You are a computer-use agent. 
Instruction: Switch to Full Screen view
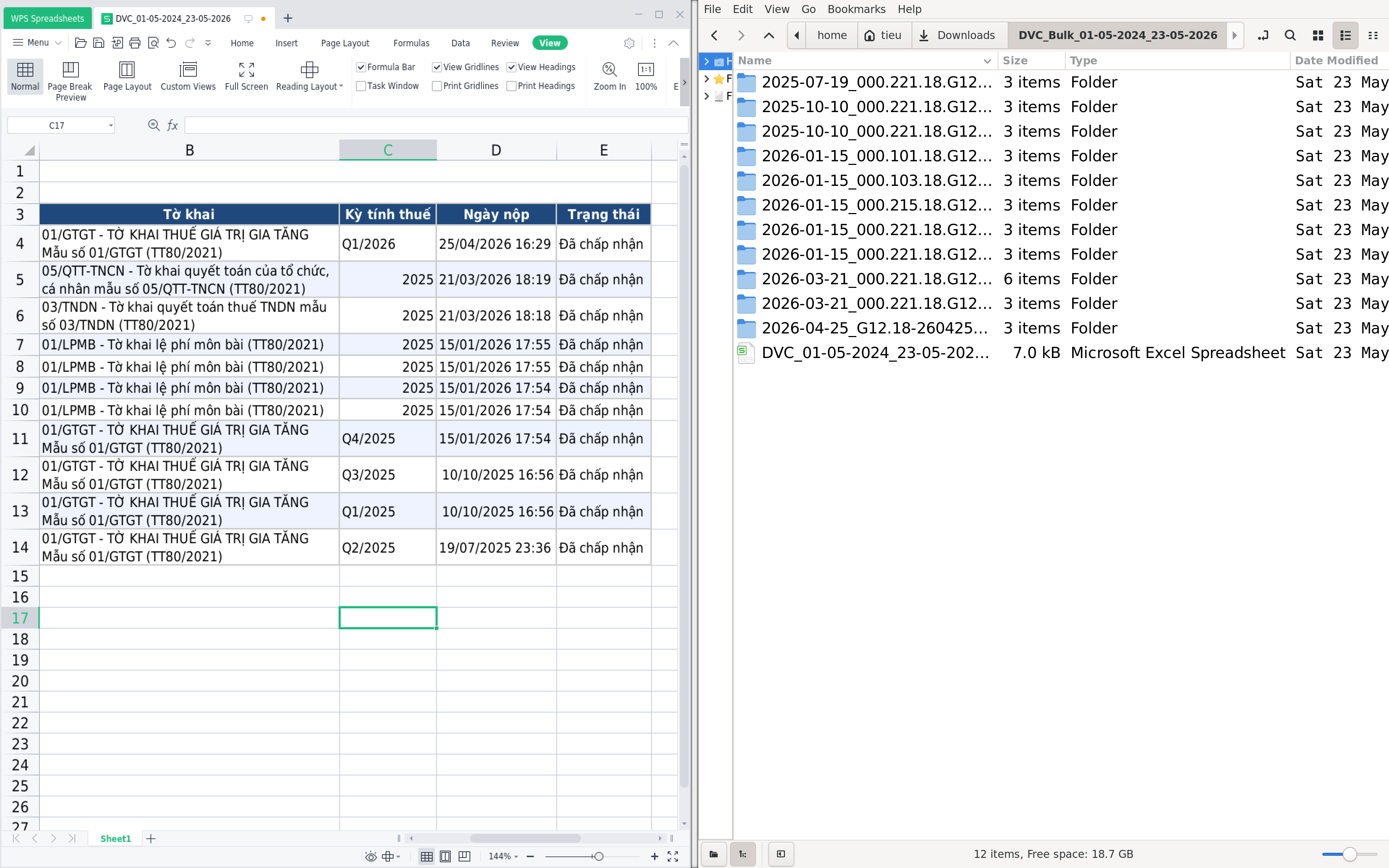246,76
